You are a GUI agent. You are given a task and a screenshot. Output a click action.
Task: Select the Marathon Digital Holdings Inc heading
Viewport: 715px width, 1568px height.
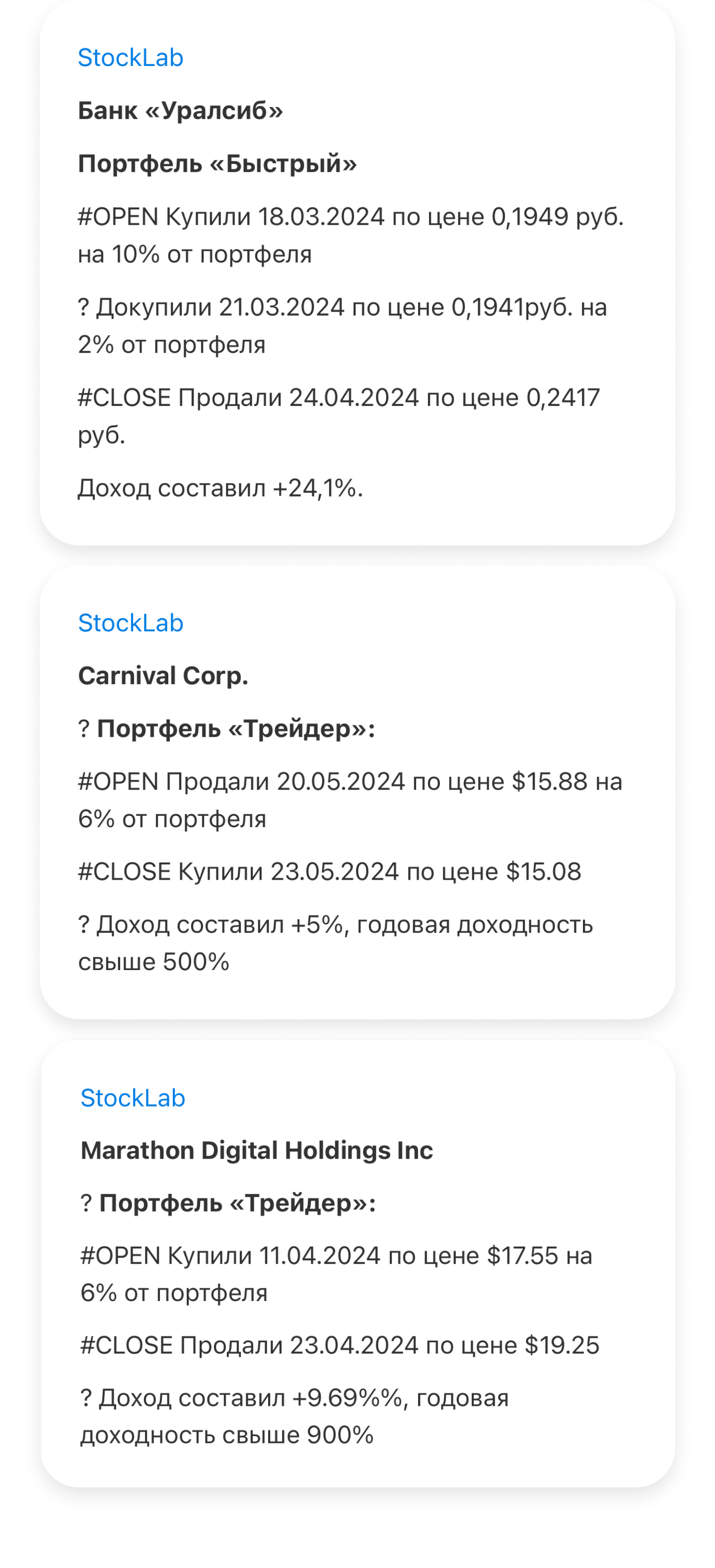pyautogui.click(x=256, y=1150)
